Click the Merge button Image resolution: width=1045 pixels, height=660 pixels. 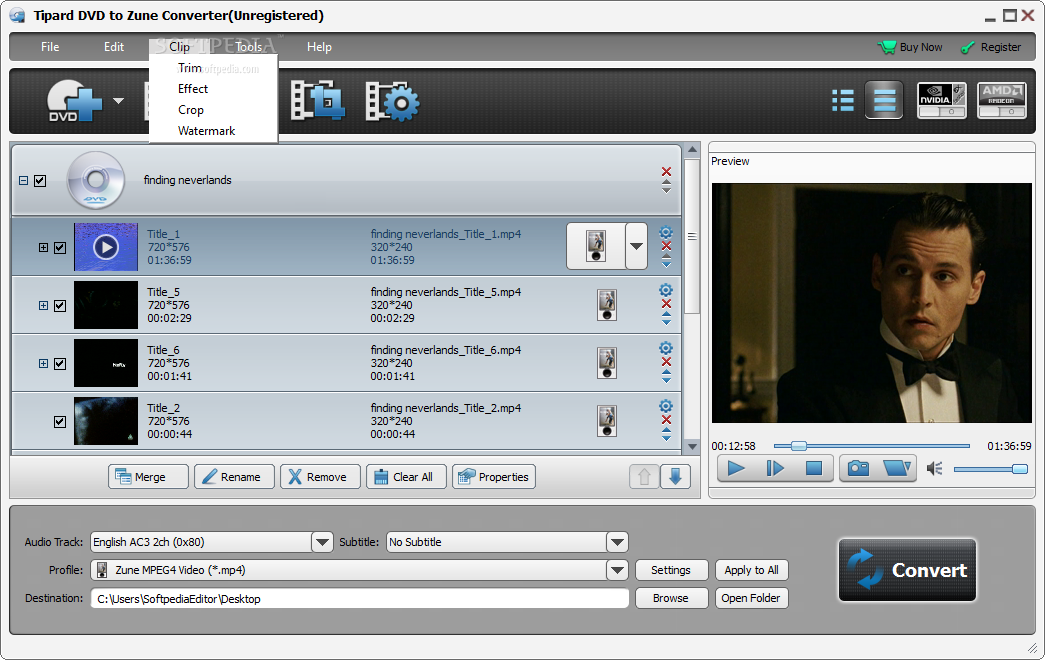(x=148, y=477)
